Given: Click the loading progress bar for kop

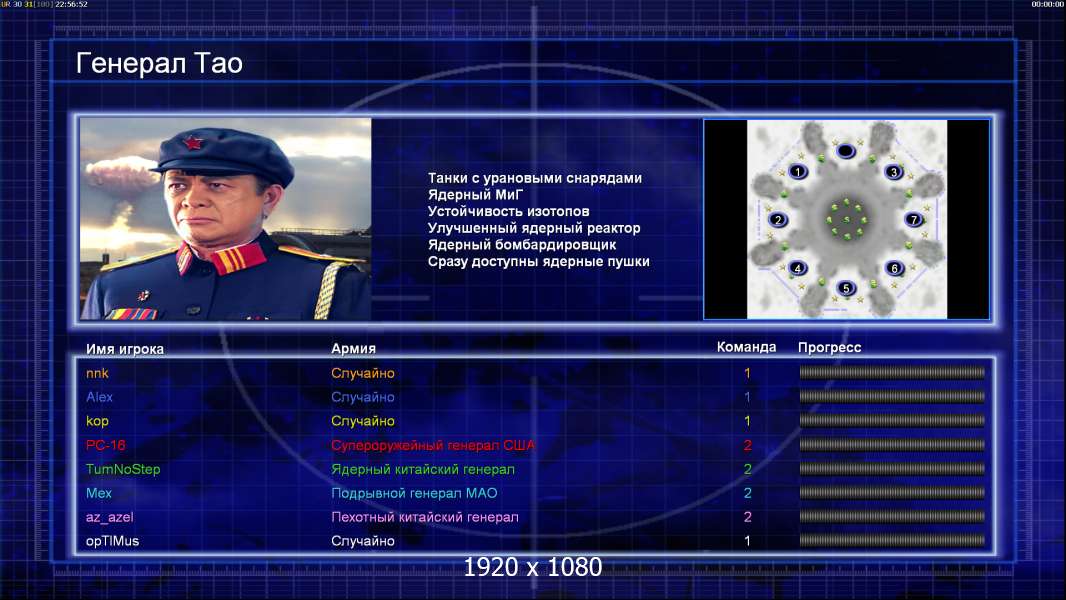Looking at the screenshot, I should [892, 421].
